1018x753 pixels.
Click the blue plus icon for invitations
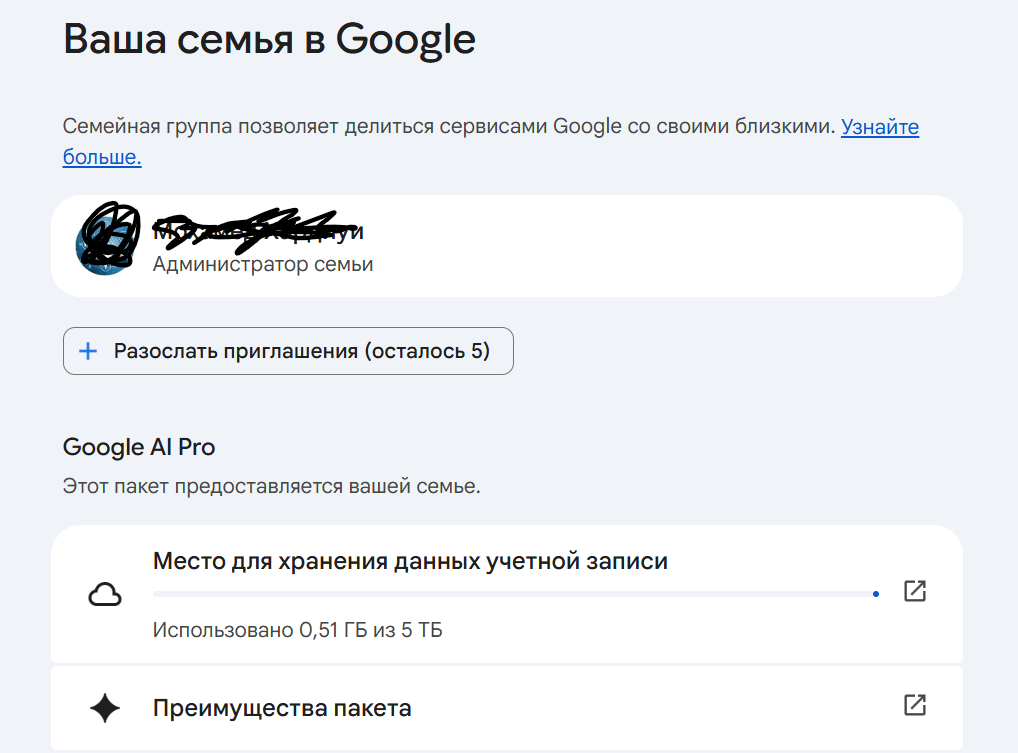88,351
